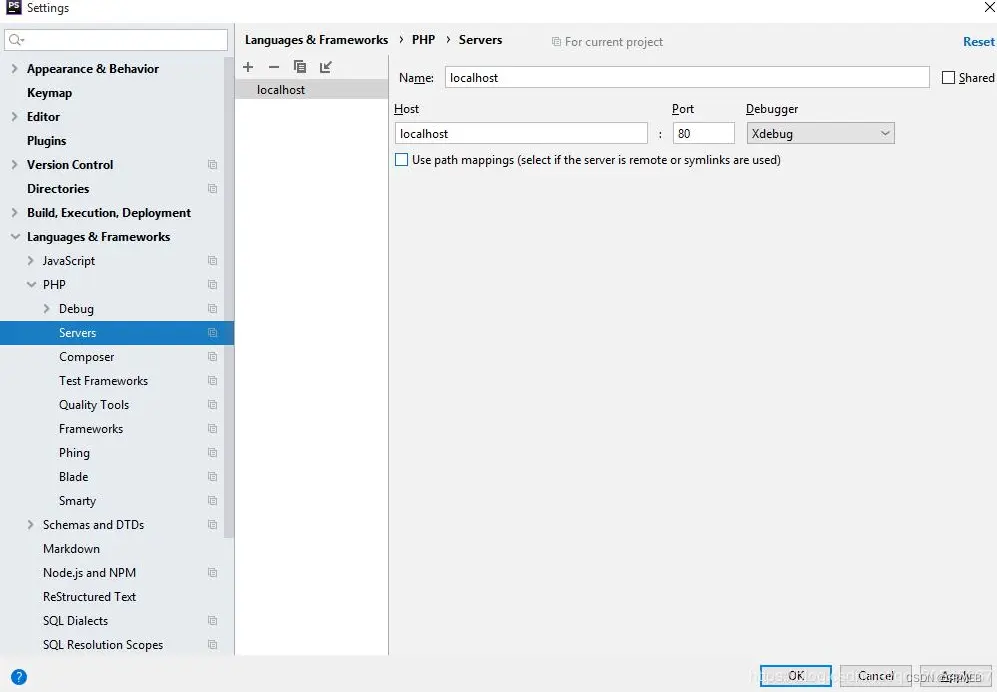Viewport: 997px width, 692px height.
Task: Expand Appearance & Behavior section
Action: tap(14, 69)
